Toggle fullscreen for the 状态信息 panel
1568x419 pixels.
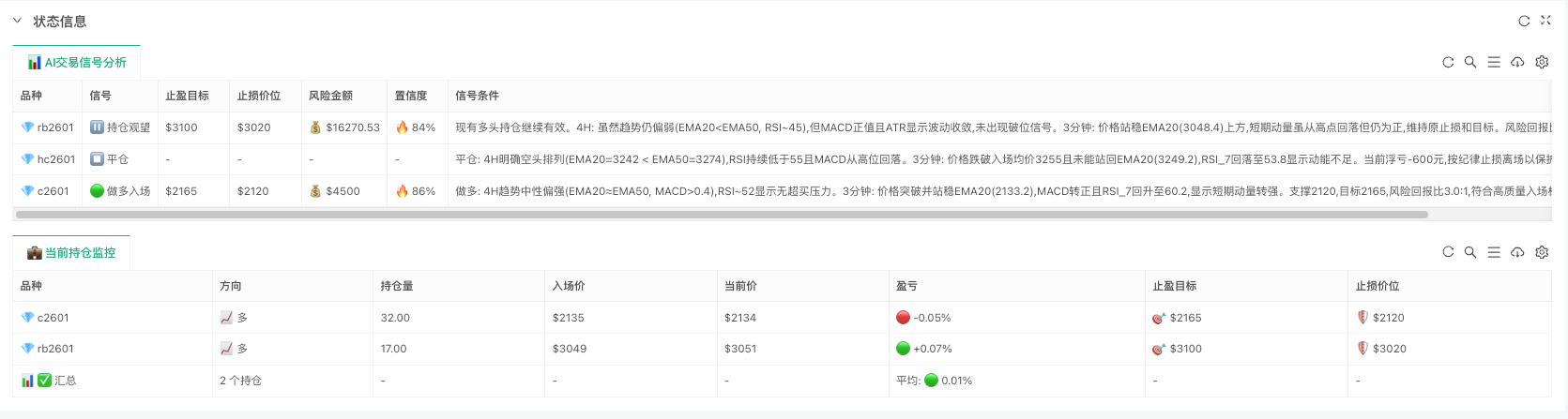[x=1545, y=21]
